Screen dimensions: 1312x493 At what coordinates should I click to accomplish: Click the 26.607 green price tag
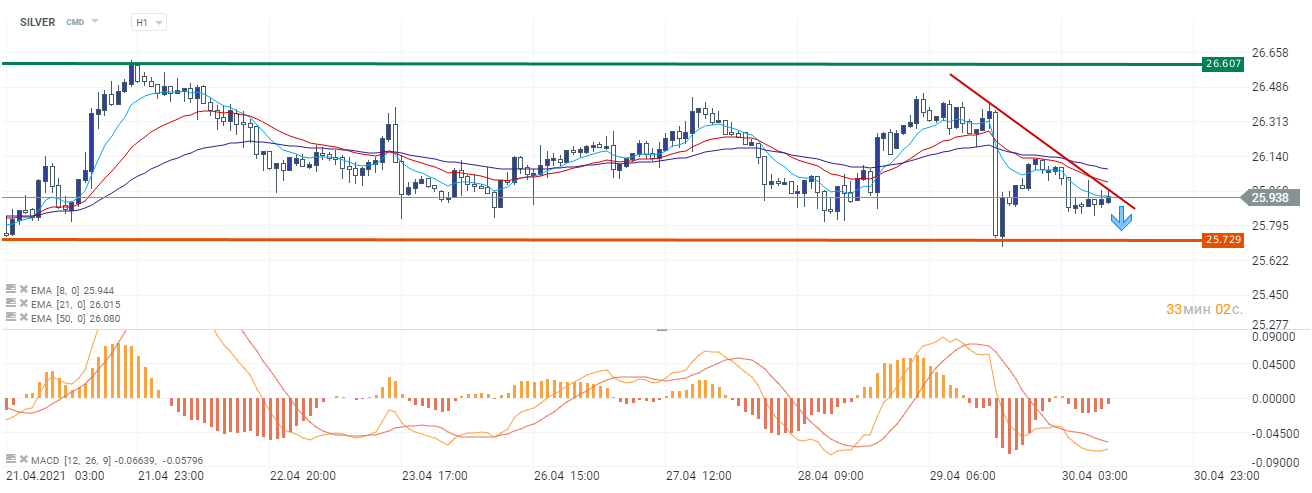pyautogui.click(x=1224, y=64)
